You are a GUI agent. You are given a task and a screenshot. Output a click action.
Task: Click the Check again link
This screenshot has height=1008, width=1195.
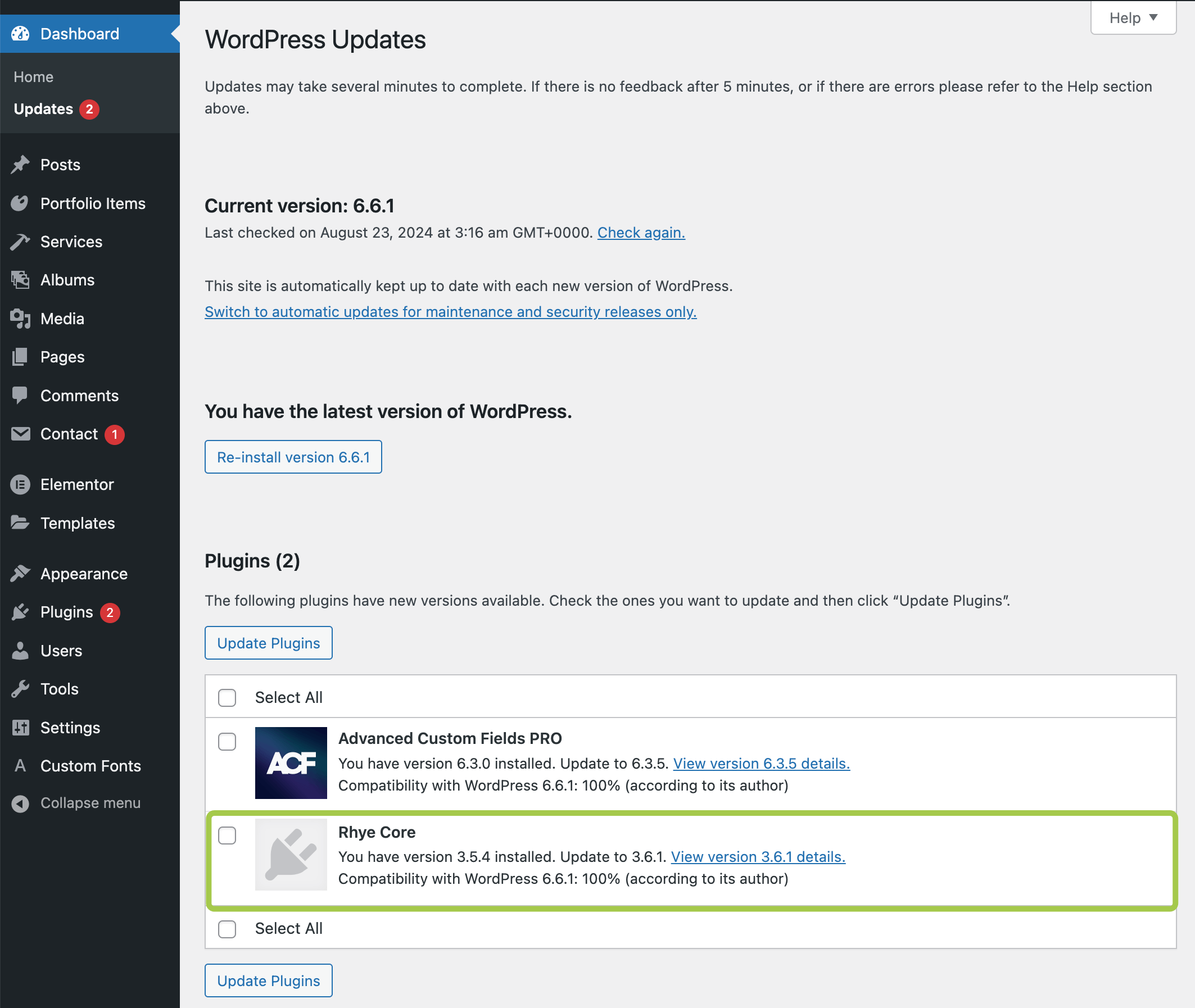tap(641, 233)
